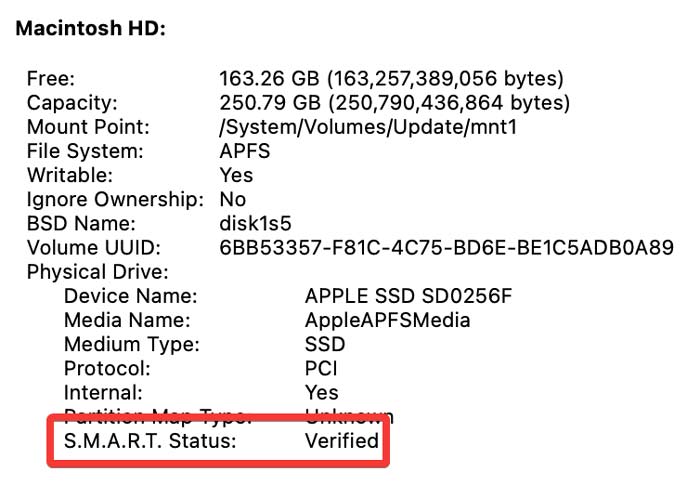Select the Volume UUID value string
The image size is (700, 498).
click(446, 247)
